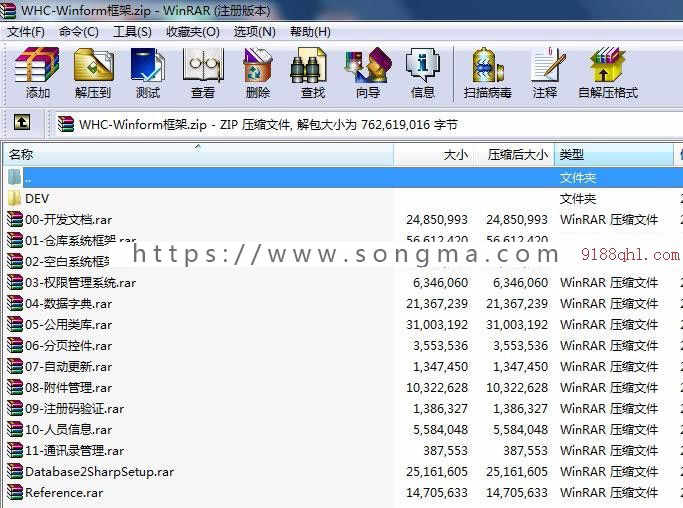
Task: Click the up-one-level arrow button
Action: click(x=22, y=122)
